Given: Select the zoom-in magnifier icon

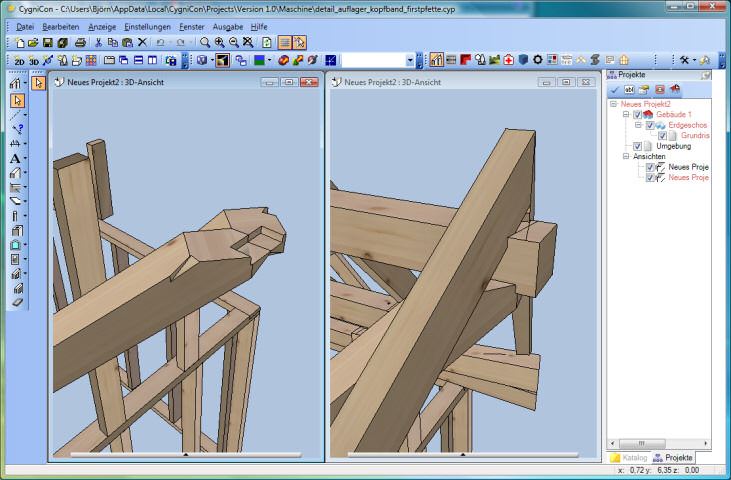Looking at the screenshot, I should pyautogui.click(x=219, y=43).
